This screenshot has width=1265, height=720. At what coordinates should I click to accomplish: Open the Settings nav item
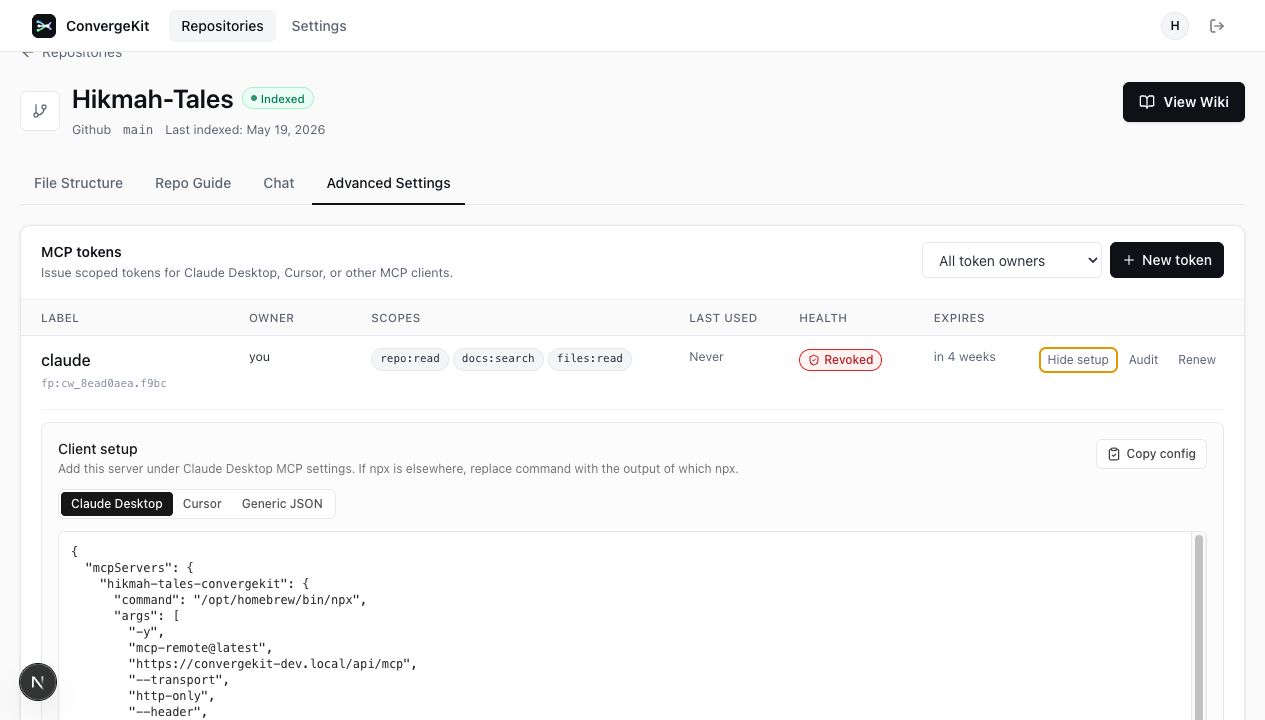319,26
